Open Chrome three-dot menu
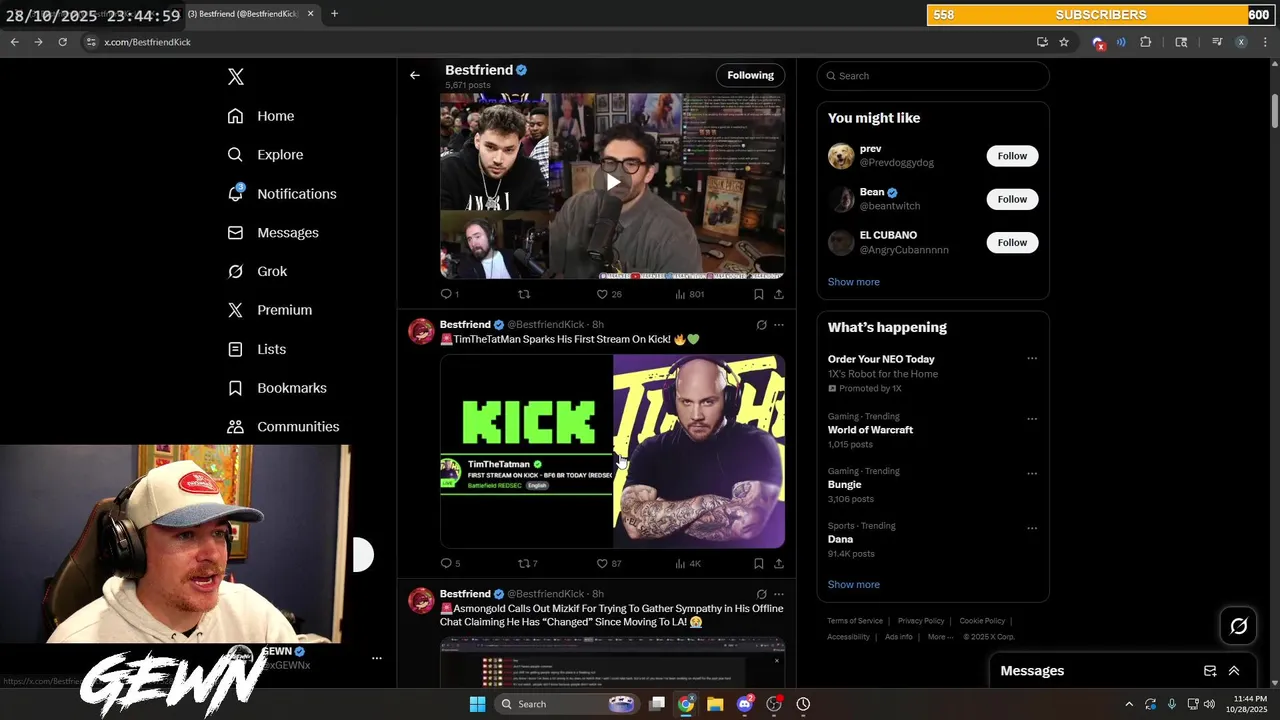Image resolution: width=1280 pixels, height=720 pixels. click(x=1266, y=42)
